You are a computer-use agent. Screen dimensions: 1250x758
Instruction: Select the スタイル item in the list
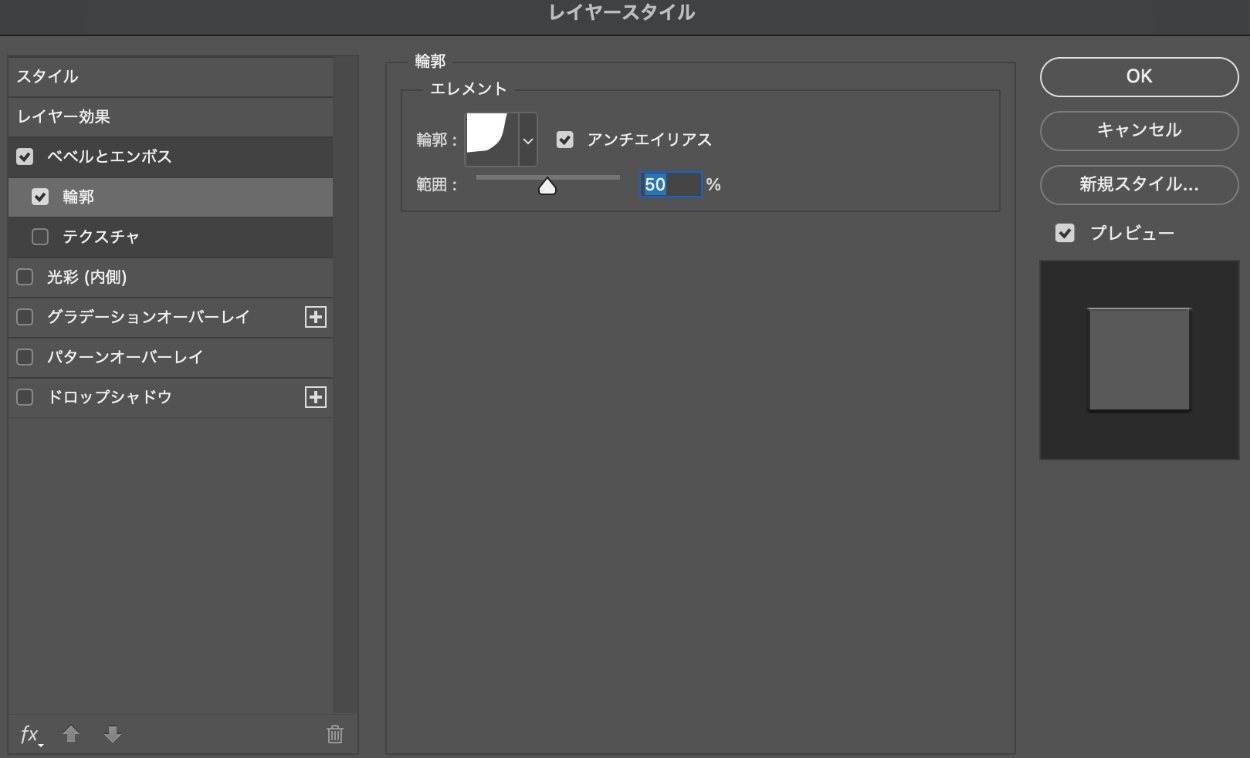(48, 77)
